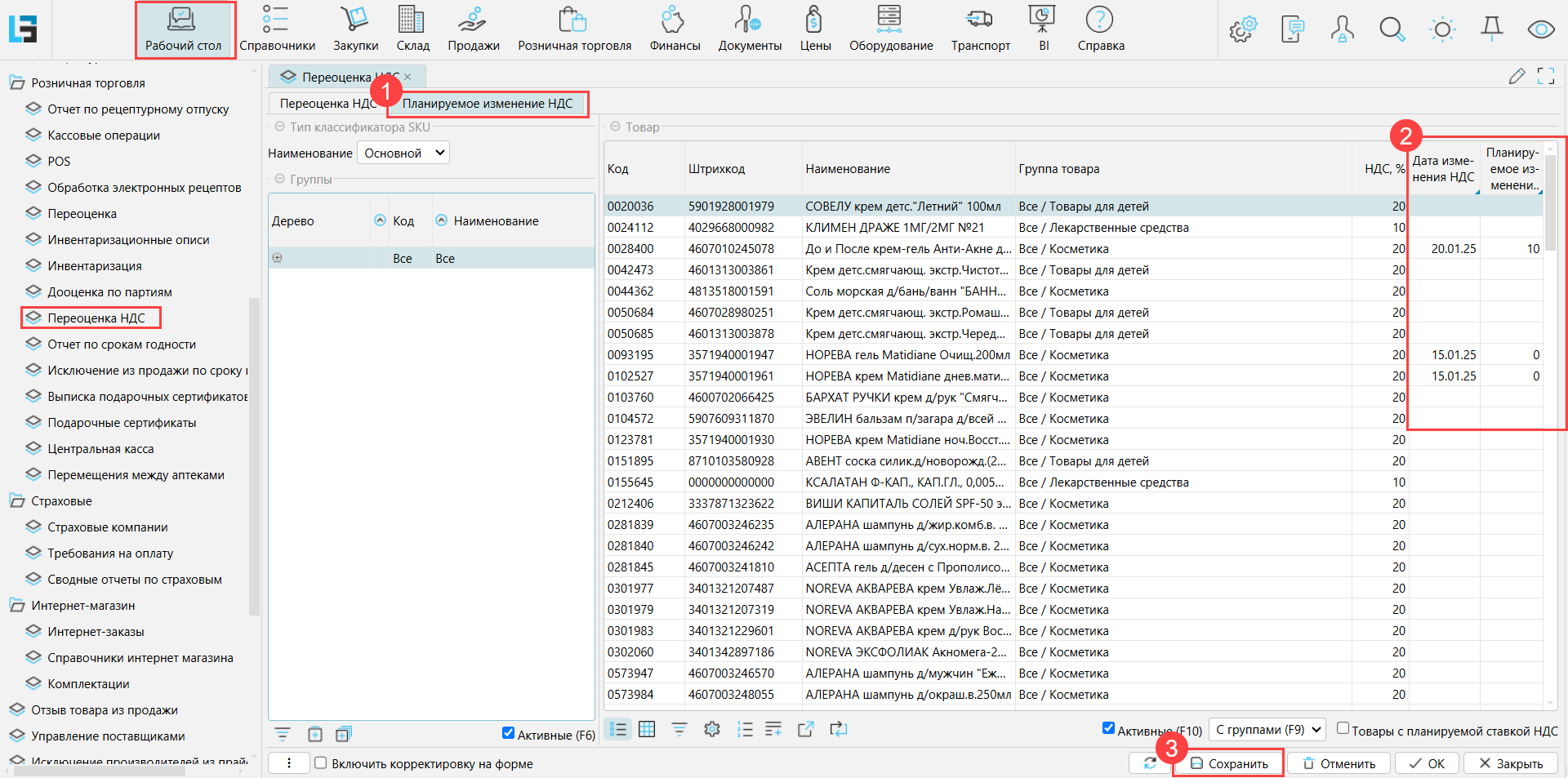
Task: Expand the 'Все' group tree node
Action: 278,258
